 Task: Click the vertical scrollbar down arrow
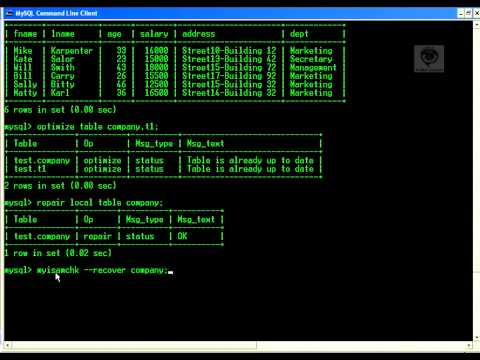(x=477, y=337)
